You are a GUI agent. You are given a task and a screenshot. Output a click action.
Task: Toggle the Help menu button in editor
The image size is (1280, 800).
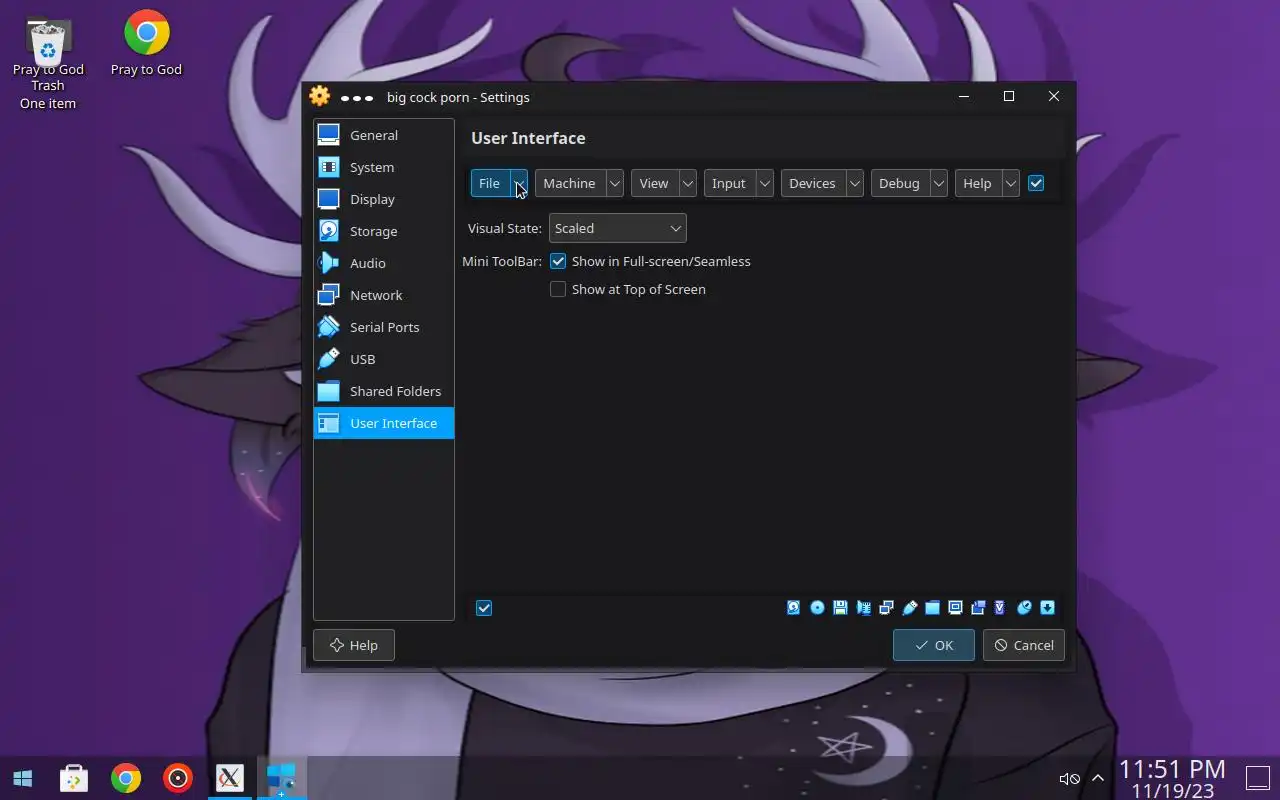click(x=977, y=183)
